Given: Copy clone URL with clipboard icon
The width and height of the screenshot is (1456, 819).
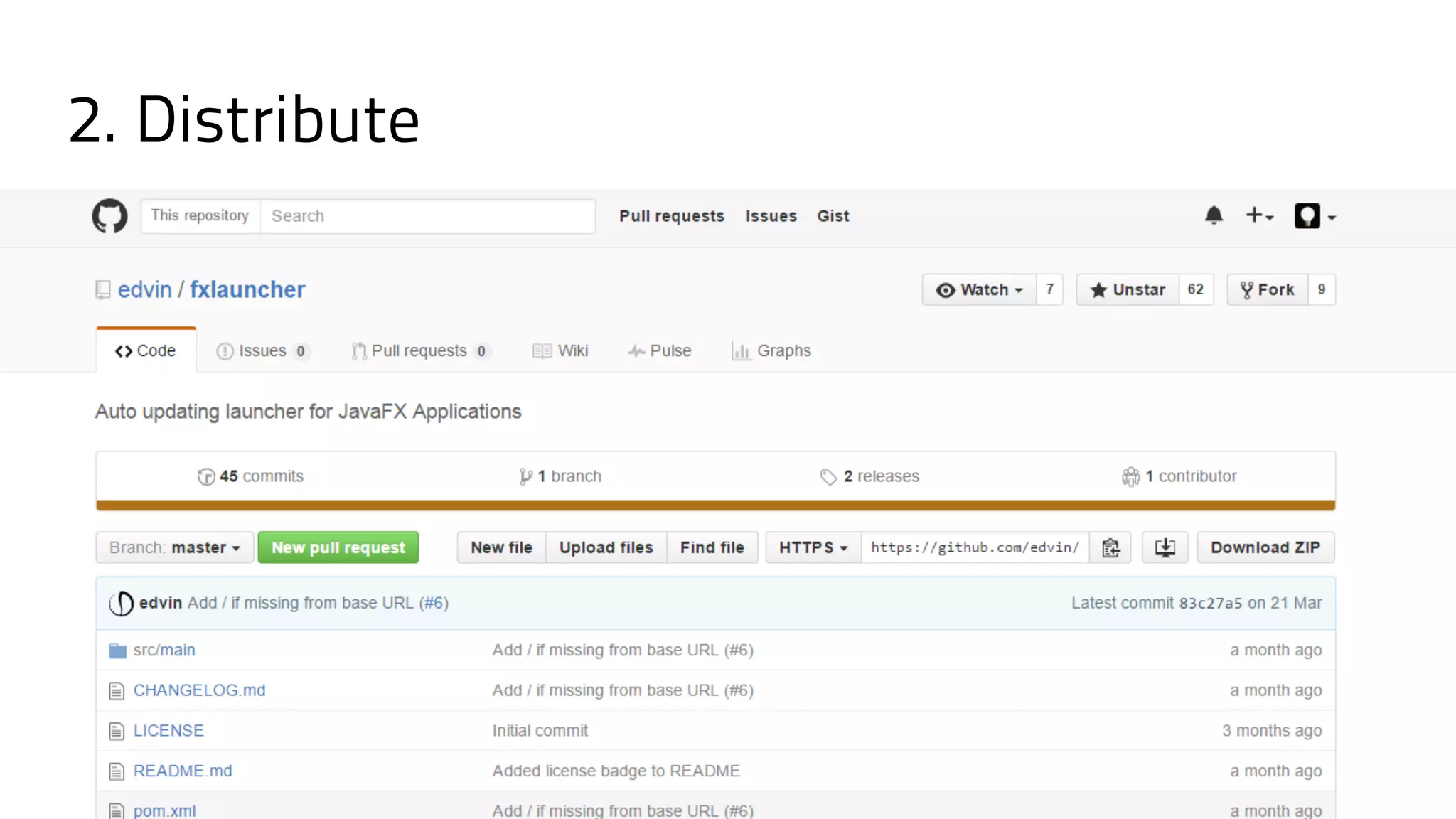Looking at the screenshot, I should 1110,547.
